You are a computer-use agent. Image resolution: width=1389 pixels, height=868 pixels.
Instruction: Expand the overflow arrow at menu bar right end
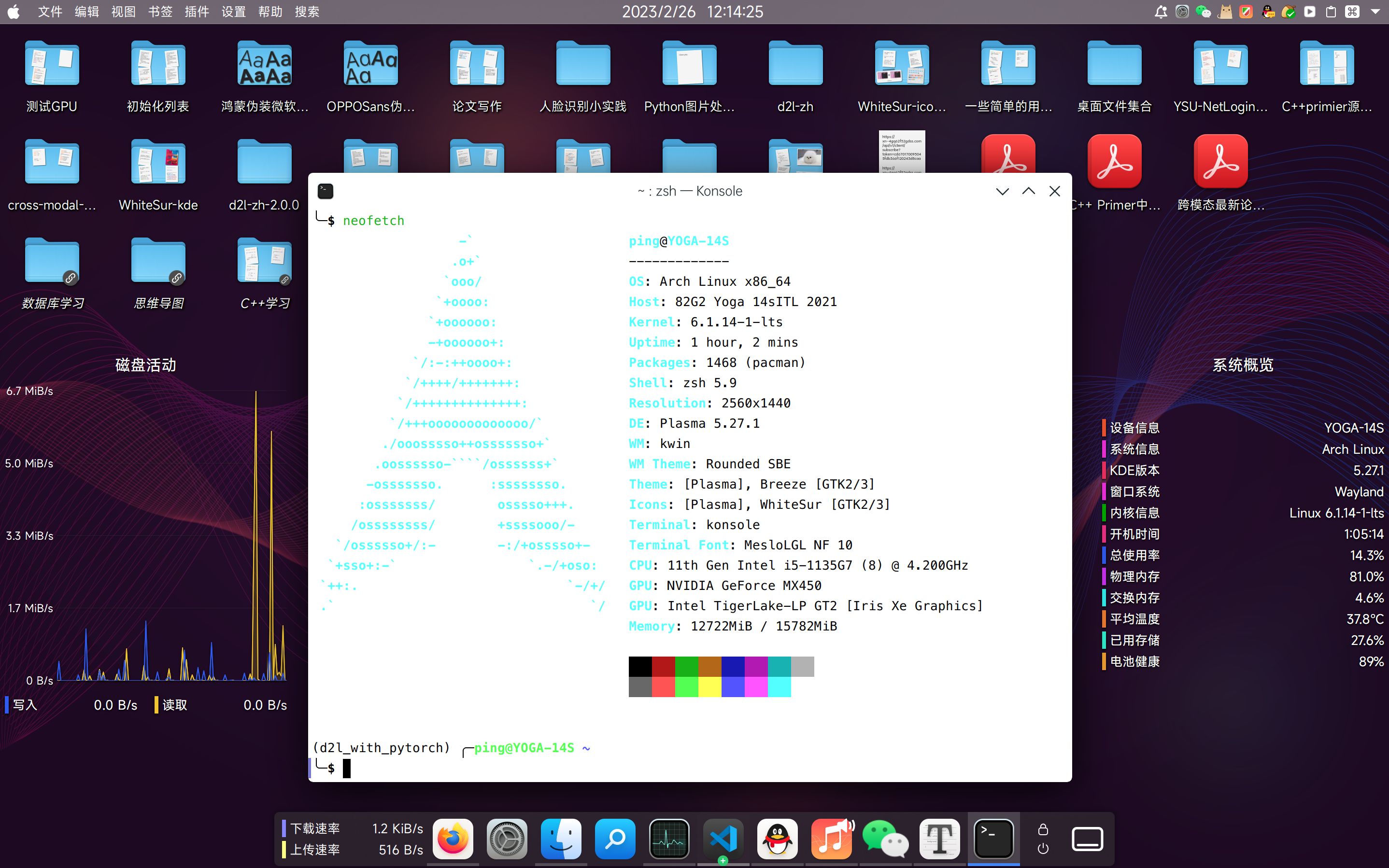point(1375,12)
